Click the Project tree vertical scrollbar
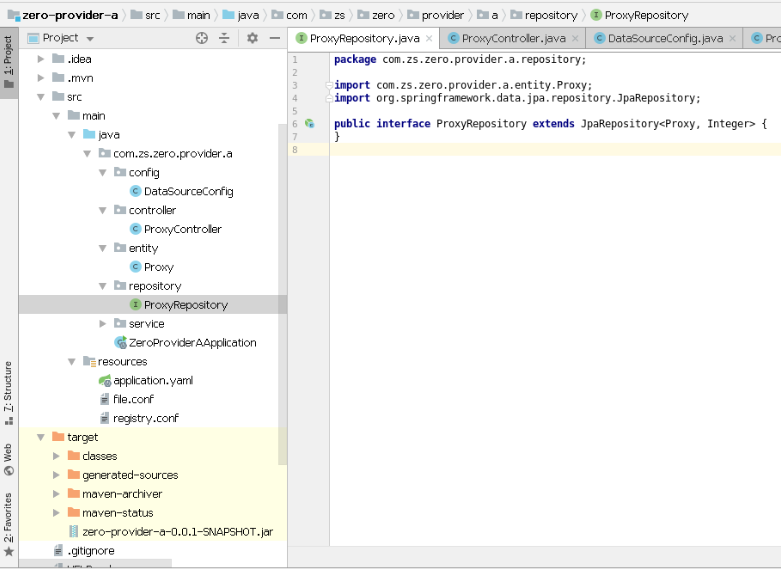This screenshot has height=569, width=781. 282,294
